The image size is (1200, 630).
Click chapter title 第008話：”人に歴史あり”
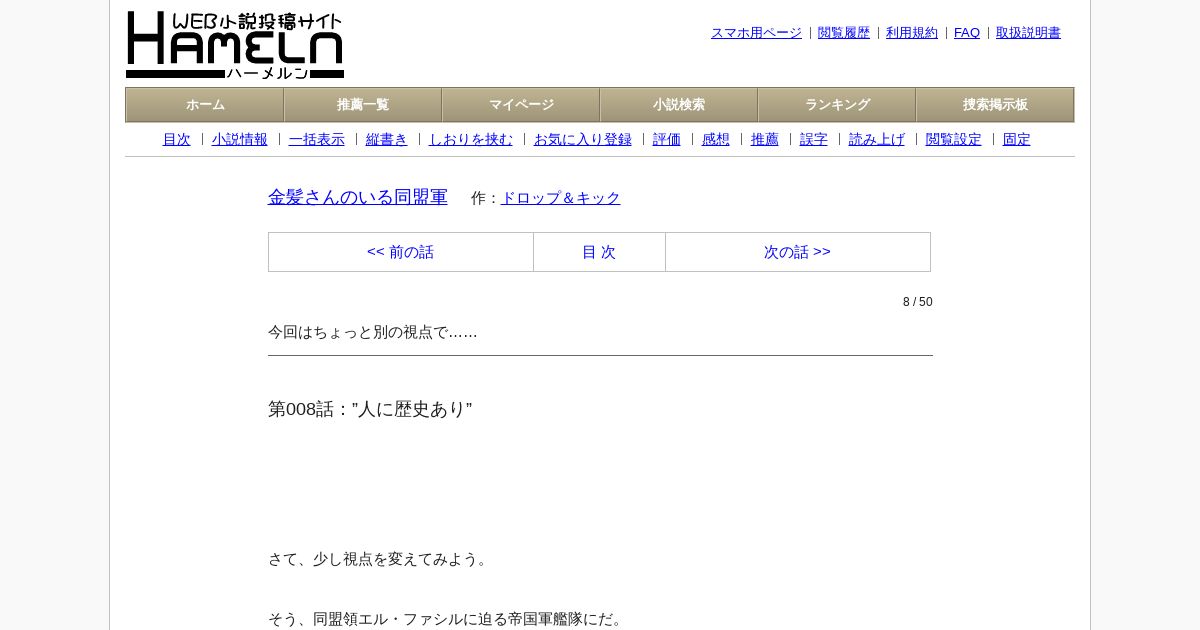click(x=370, y=409)
